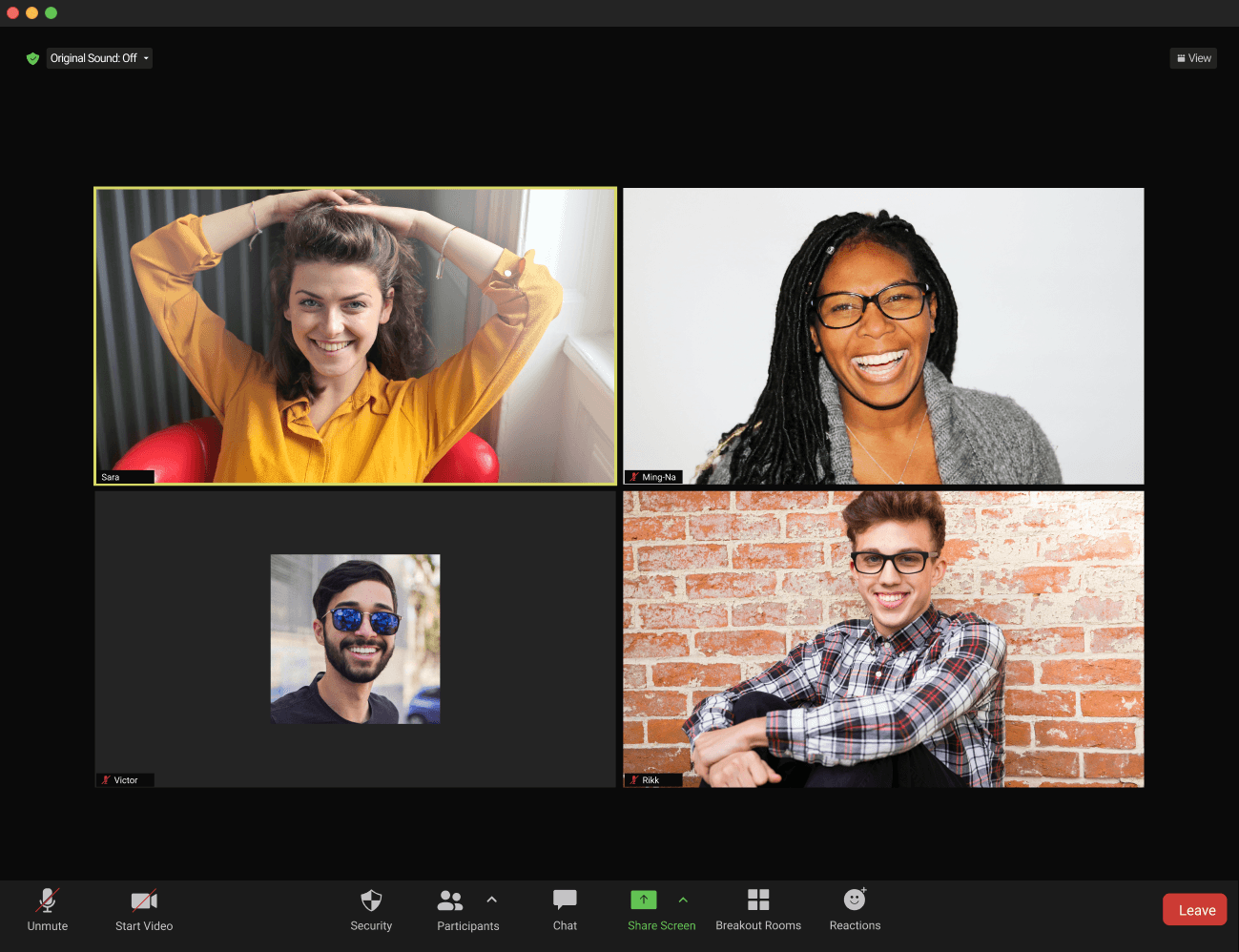Click Sara's name label

point(125,477)
